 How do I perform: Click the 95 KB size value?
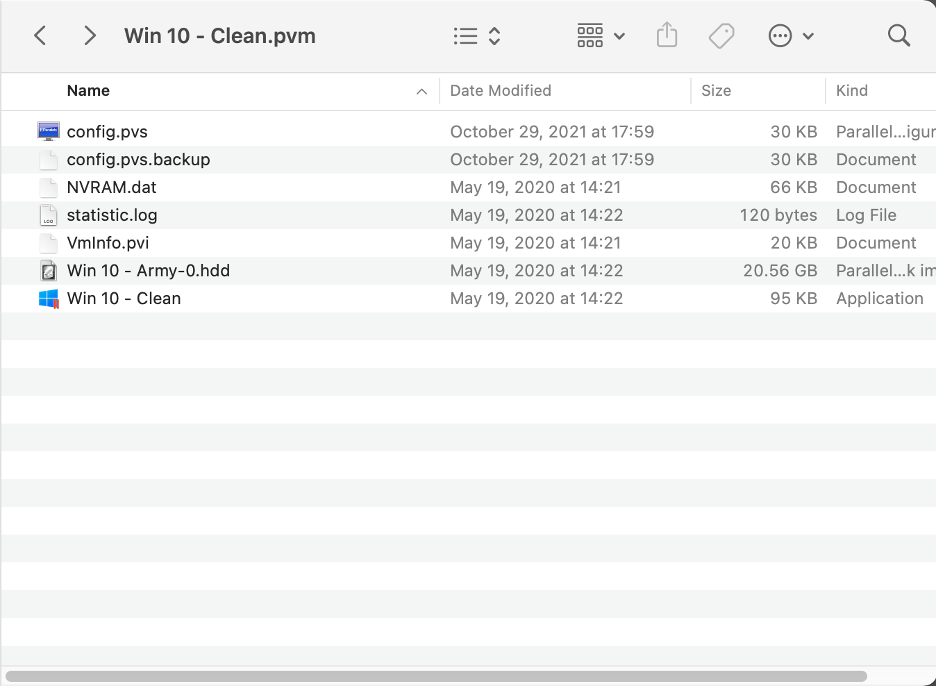click(x=793, y=299)
